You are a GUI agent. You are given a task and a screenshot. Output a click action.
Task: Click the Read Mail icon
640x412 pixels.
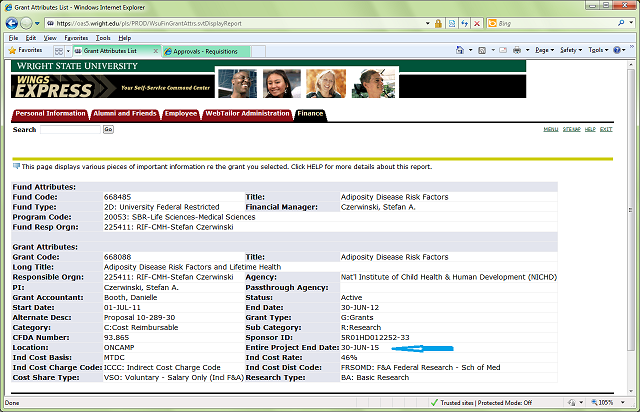(x=503, y=50)
